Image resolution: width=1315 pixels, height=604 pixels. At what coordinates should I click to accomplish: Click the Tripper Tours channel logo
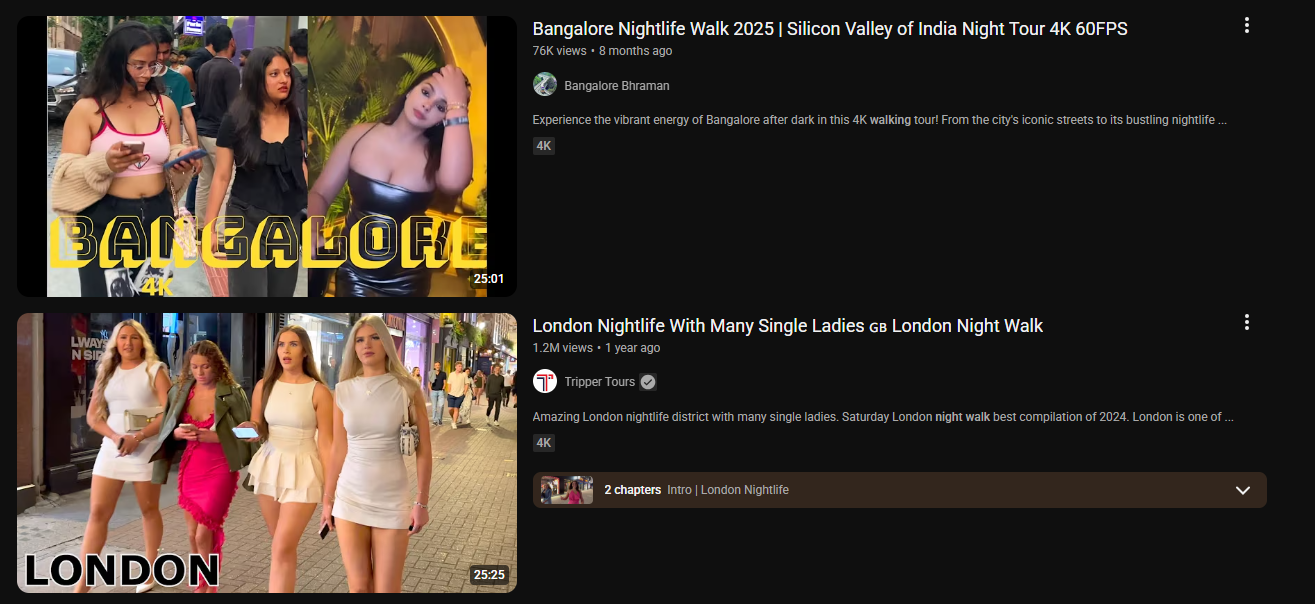click(544, 381)
